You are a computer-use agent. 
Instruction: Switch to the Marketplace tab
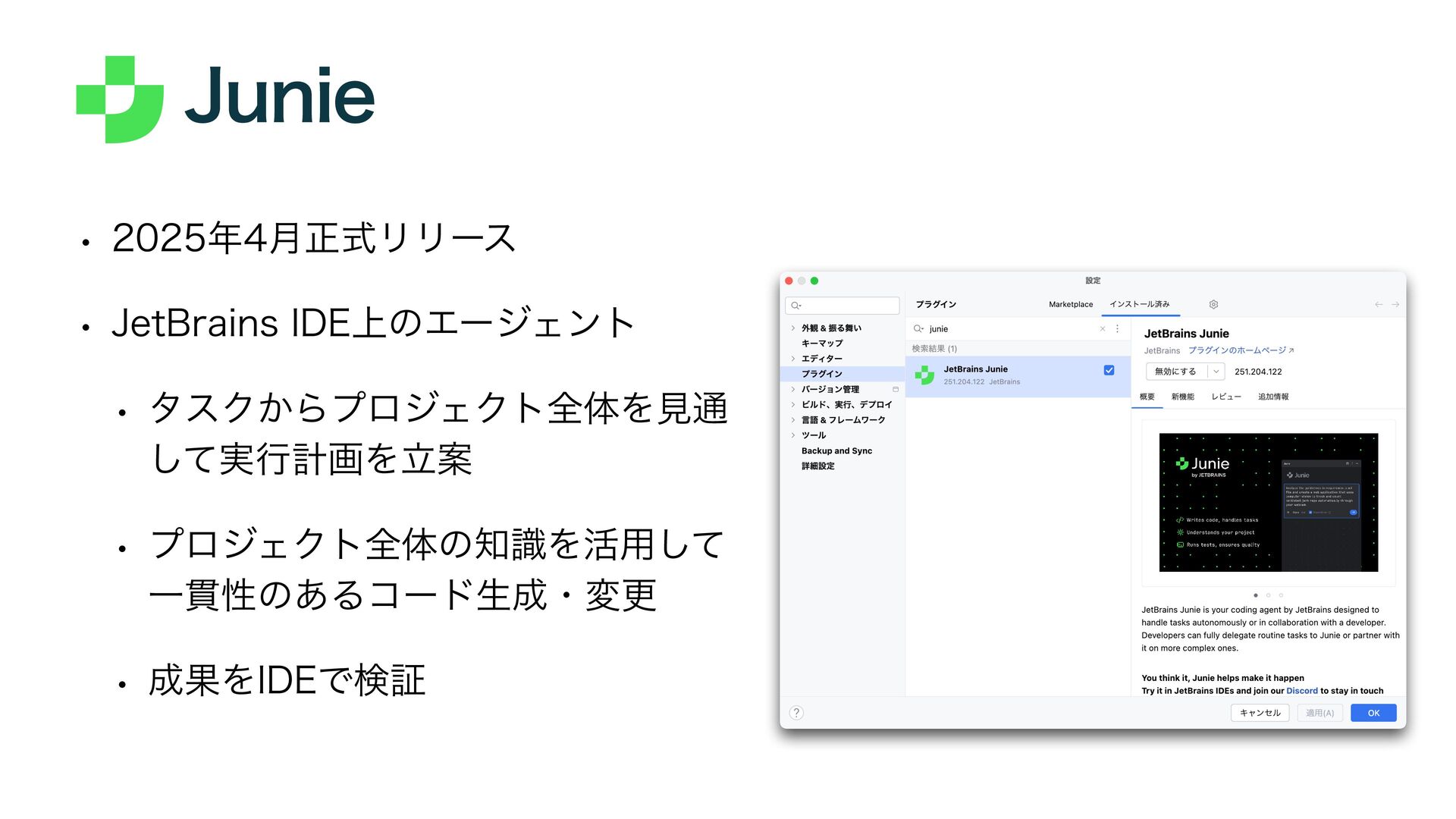(x=1071, y=304)
